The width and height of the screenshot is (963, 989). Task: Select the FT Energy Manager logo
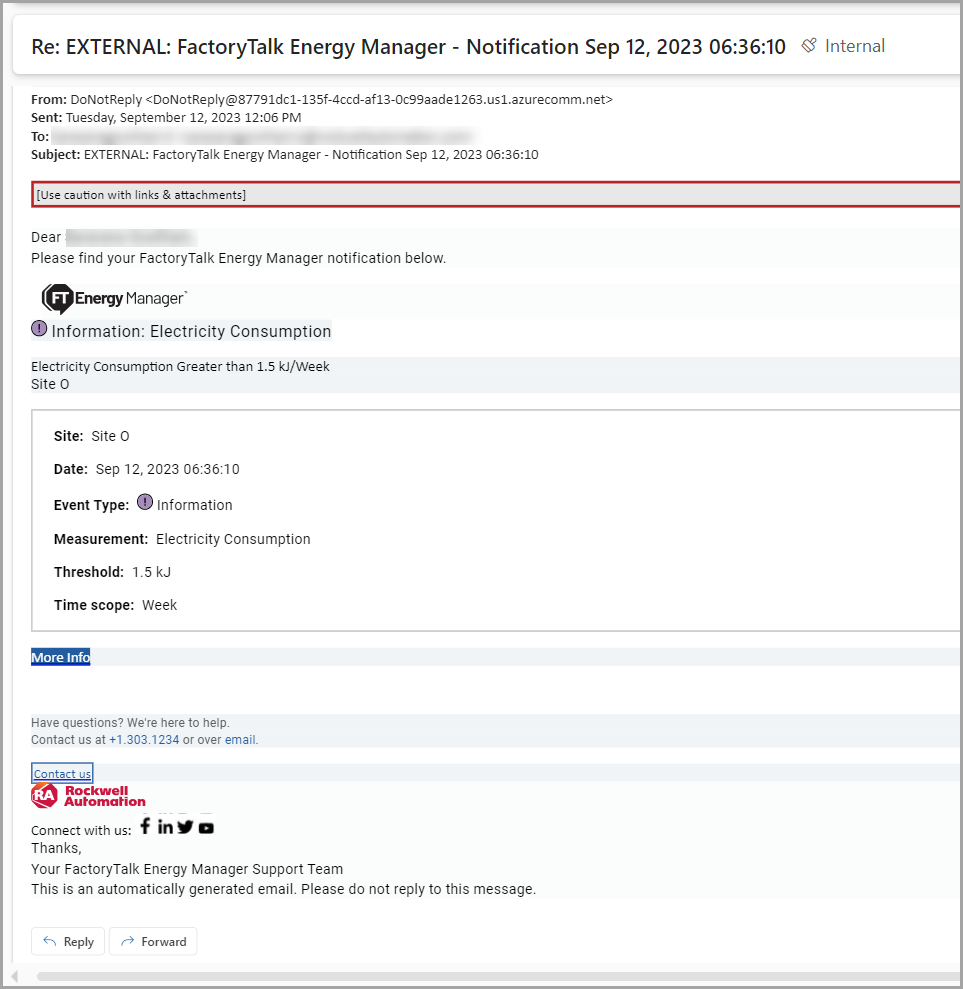point(113,298)
